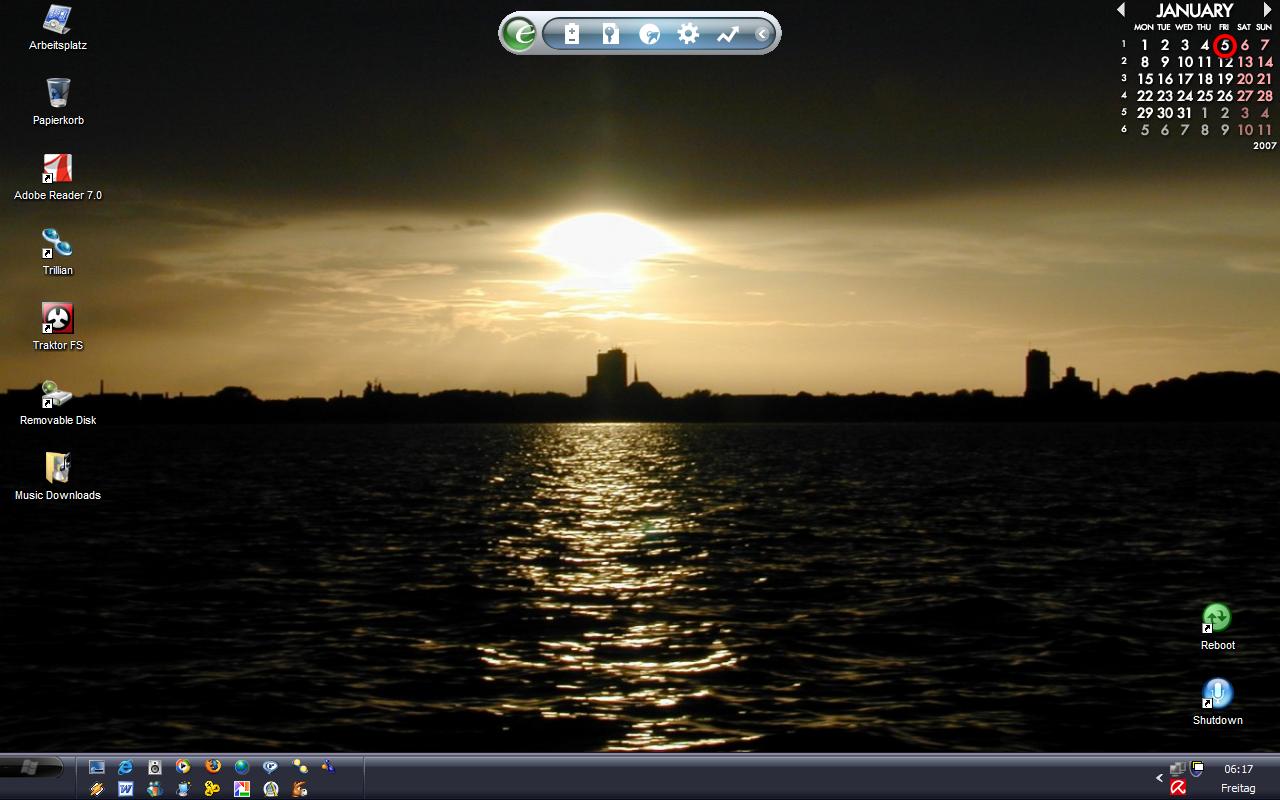Select the Traktor FS shortcut
This screenshot has width=1280, height=800.
point(57,319)
